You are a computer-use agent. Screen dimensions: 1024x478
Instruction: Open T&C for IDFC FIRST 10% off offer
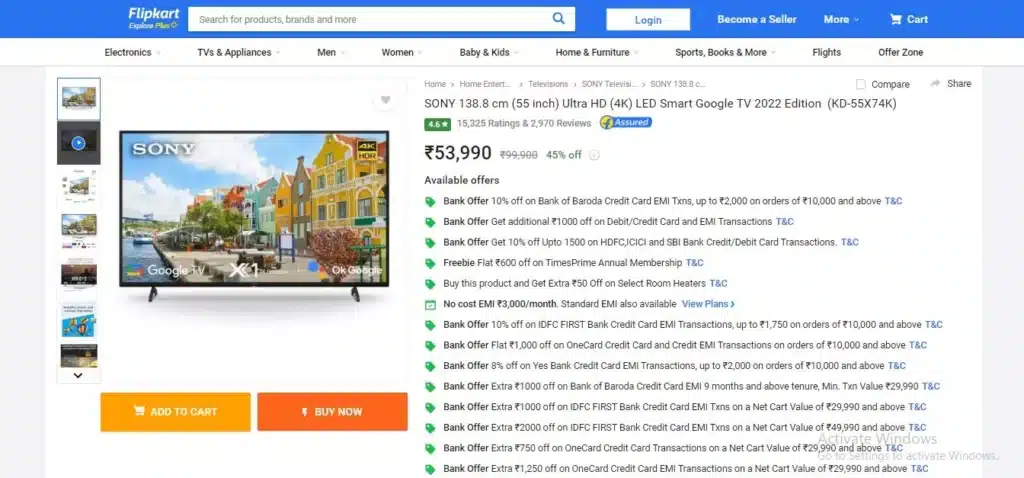[x=934, y=325]
